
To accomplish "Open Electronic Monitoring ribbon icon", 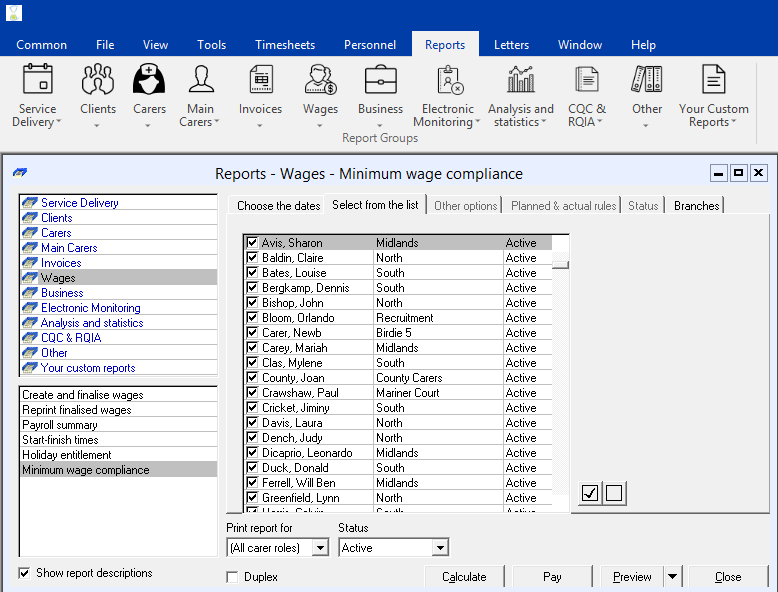I will click(448, 80).
